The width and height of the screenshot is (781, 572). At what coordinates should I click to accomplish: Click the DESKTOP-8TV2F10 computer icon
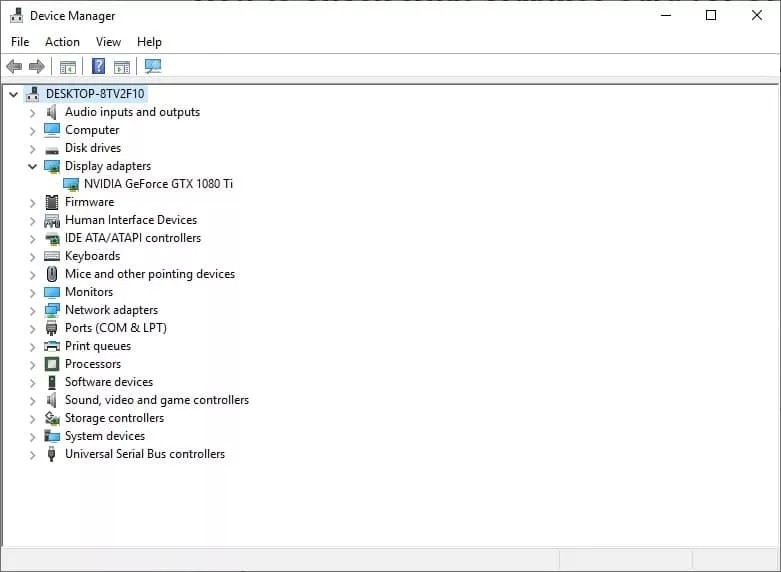(x=33, y=94)
